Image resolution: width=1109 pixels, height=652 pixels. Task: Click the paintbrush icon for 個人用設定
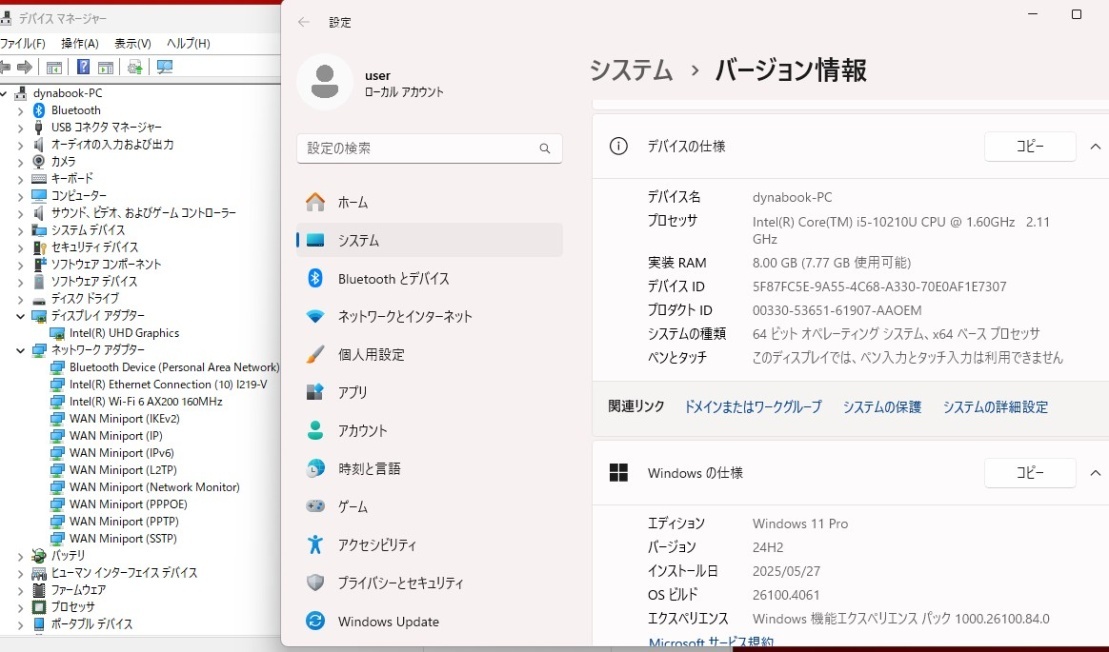point(315,354)
